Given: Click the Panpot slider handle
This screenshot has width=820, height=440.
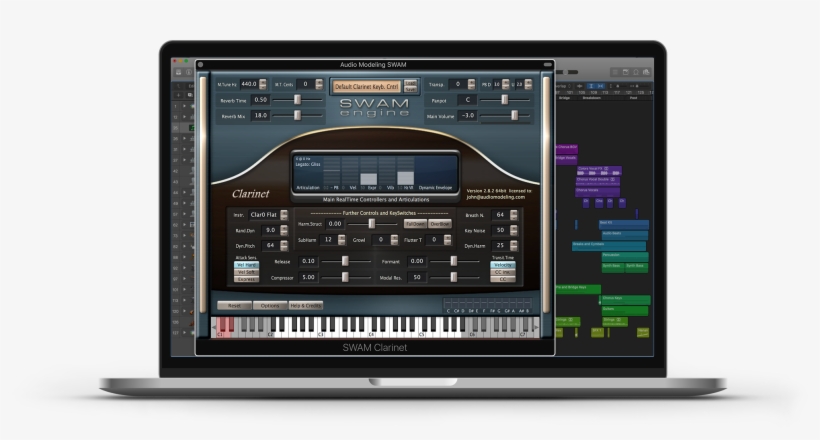Looking at the screenshot, I should (505, 99).
